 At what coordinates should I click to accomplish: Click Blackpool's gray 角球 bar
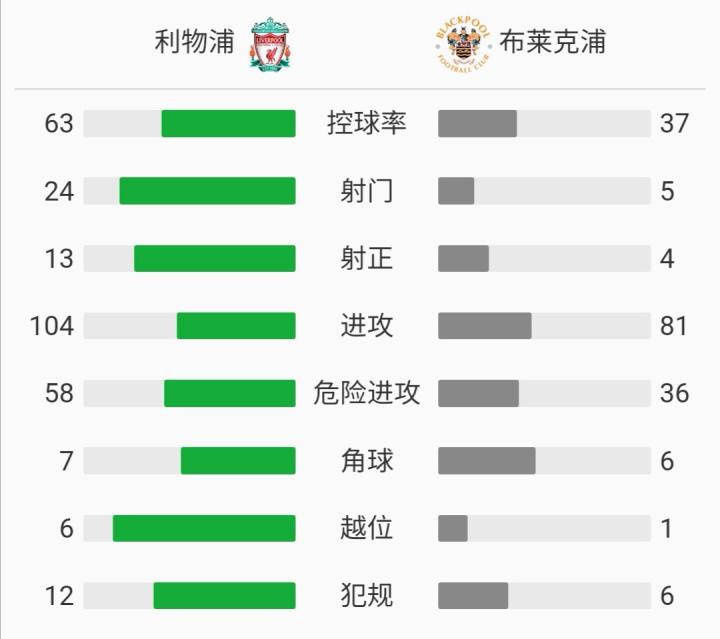click(x=486, y=460)
